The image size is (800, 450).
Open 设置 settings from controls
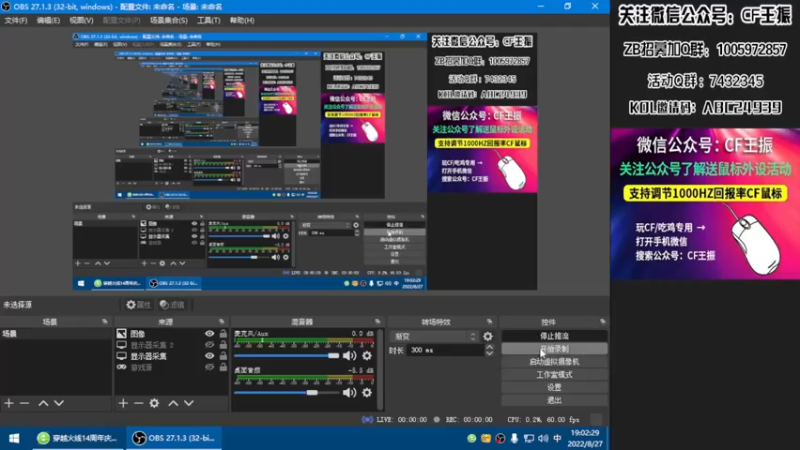pyautogui.click(x=554, y=387)
